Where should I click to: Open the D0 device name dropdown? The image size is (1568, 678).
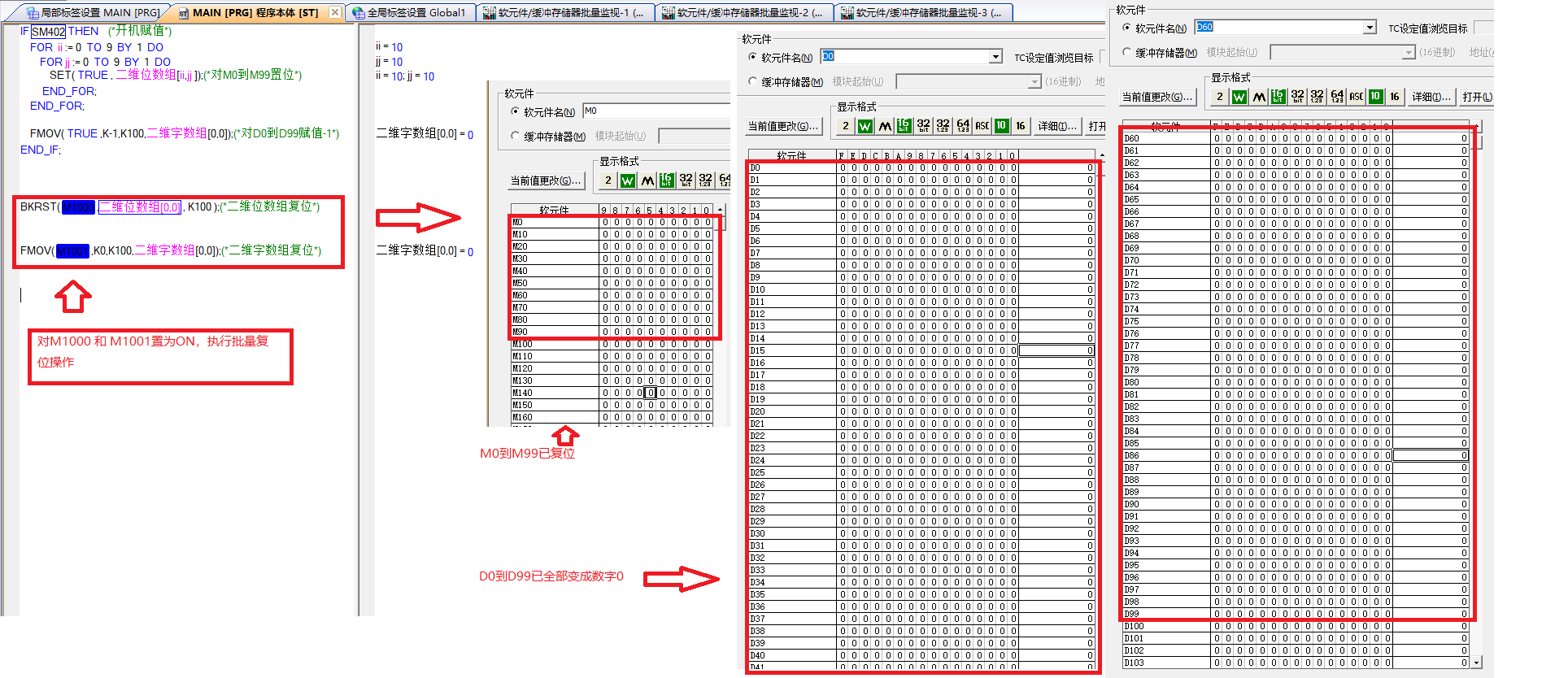(995, 57)
